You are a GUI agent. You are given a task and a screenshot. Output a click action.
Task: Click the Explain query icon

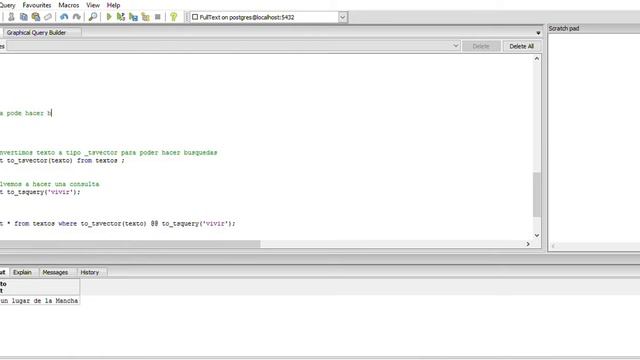(145, 17)
